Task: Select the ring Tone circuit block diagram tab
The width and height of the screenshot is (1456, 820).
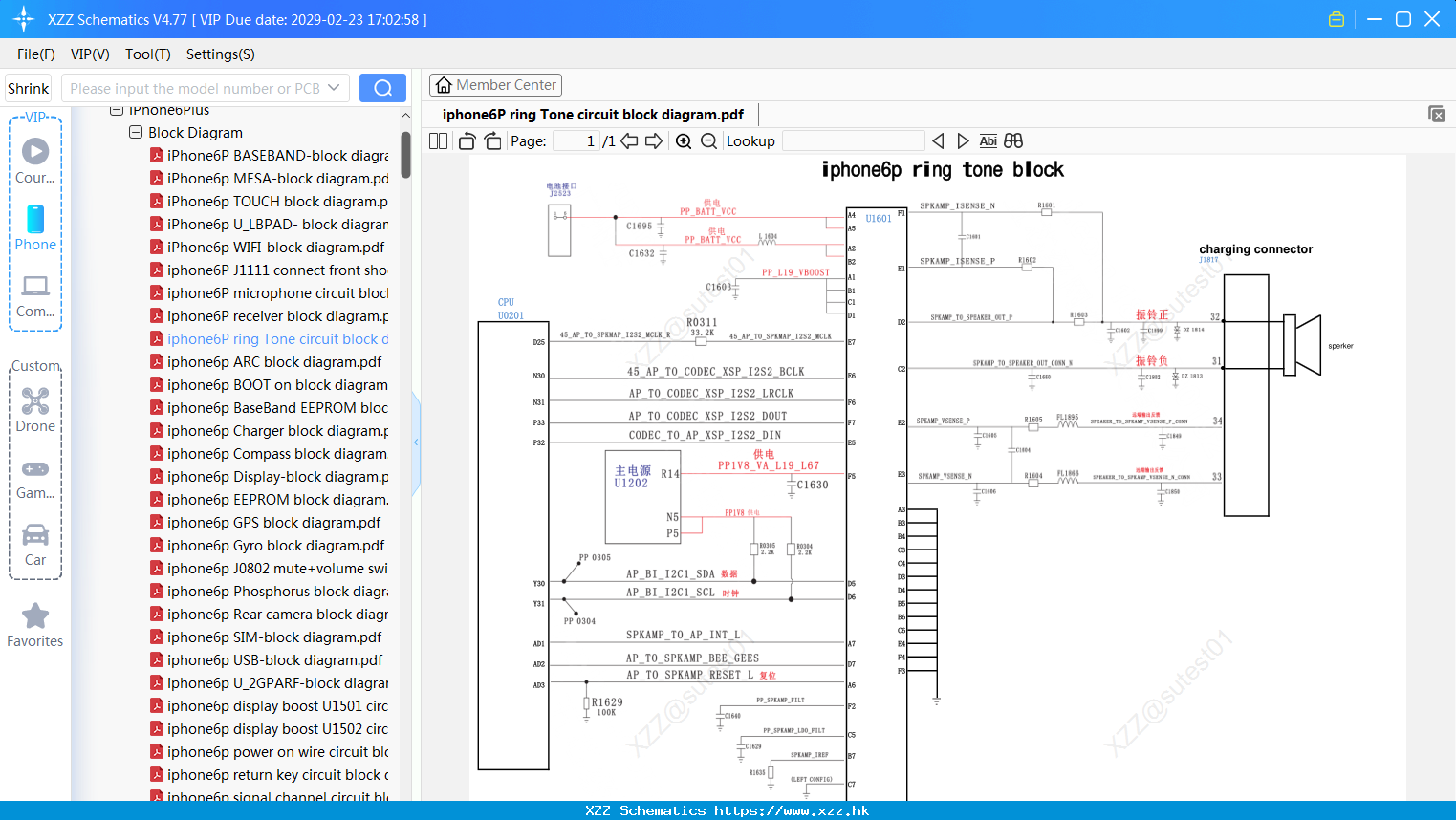Action: tap(593, 115)
